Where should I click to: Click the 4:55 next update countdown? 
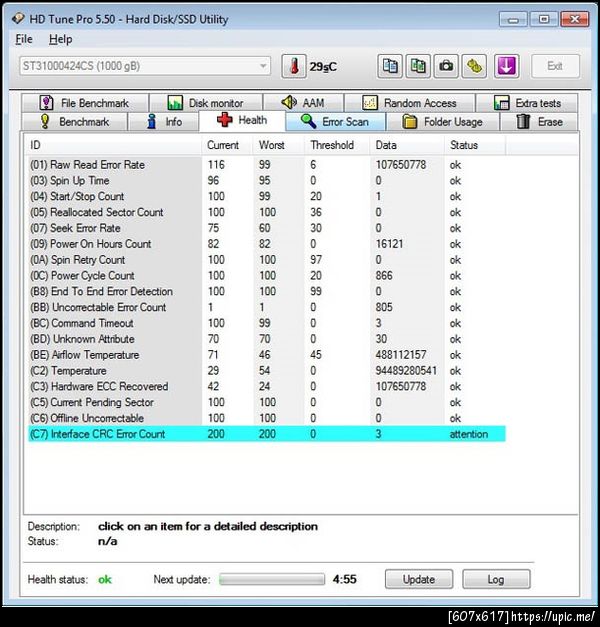coord(344,579)
